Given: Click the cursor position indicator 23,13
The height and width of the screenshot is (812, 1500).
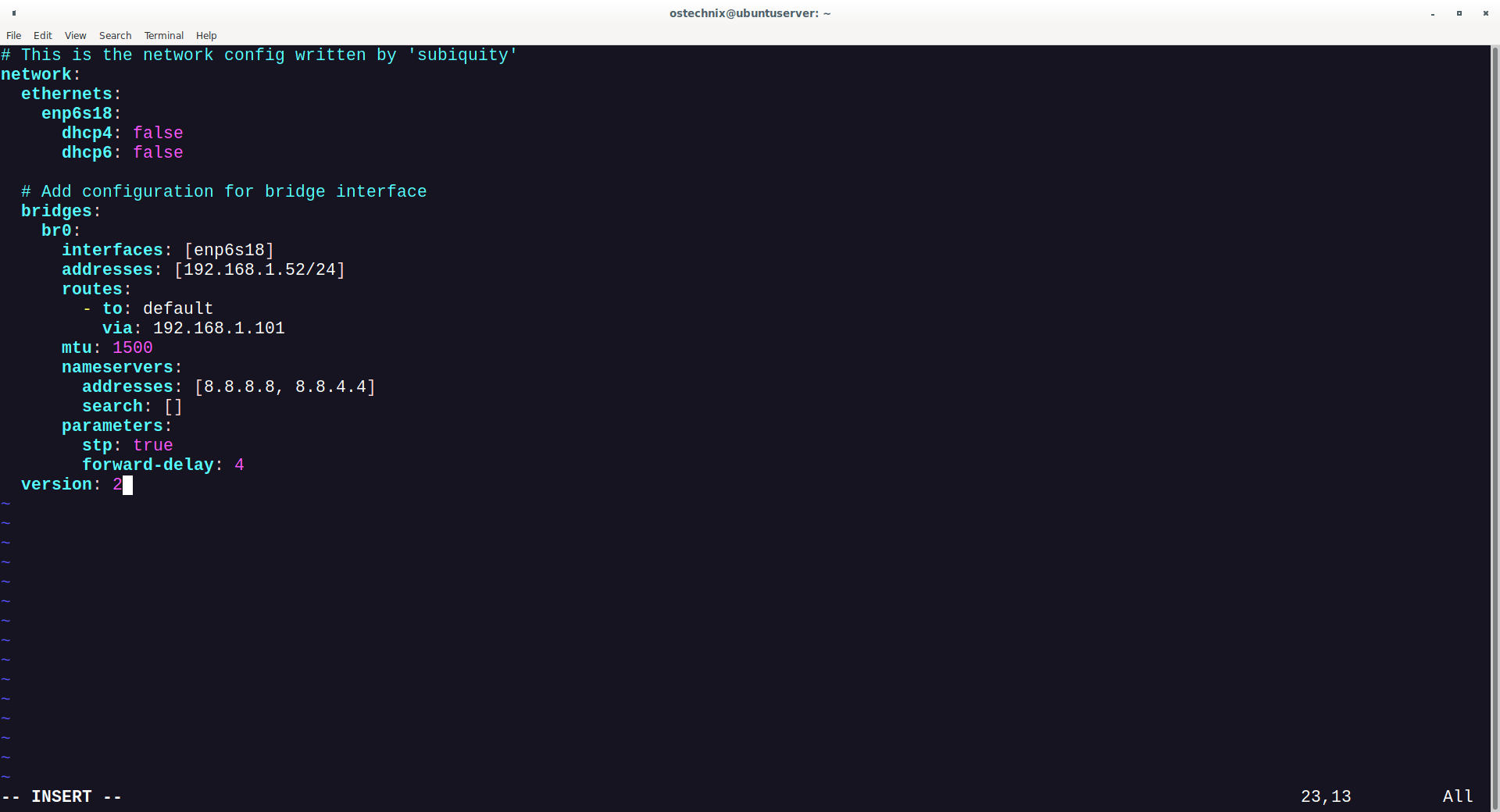Looking at the screenshot, I should (1326, 796).
